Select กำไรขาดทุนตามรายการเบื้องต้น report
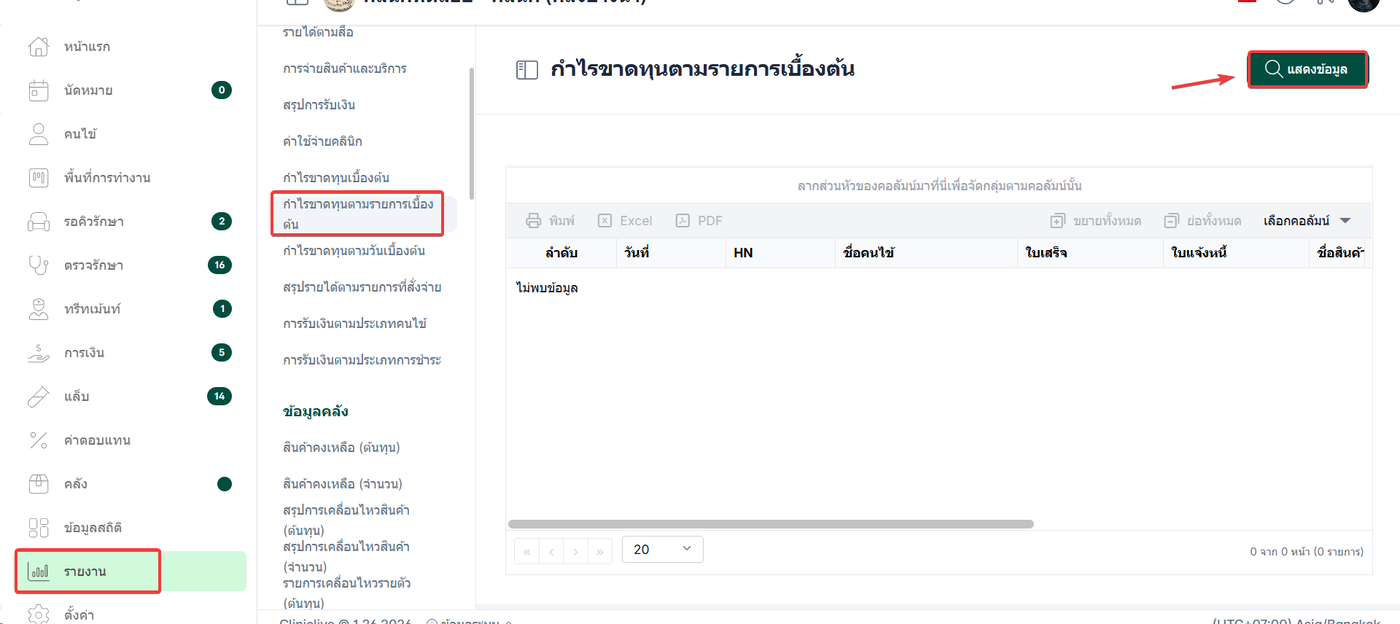Viewport: 1400px width, 624px height. [358, 214]
